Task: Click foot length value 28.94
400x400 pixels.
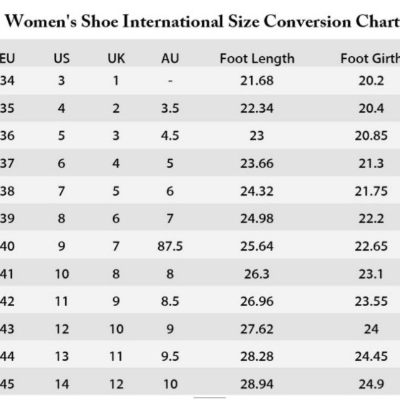Action: (257, 384)
